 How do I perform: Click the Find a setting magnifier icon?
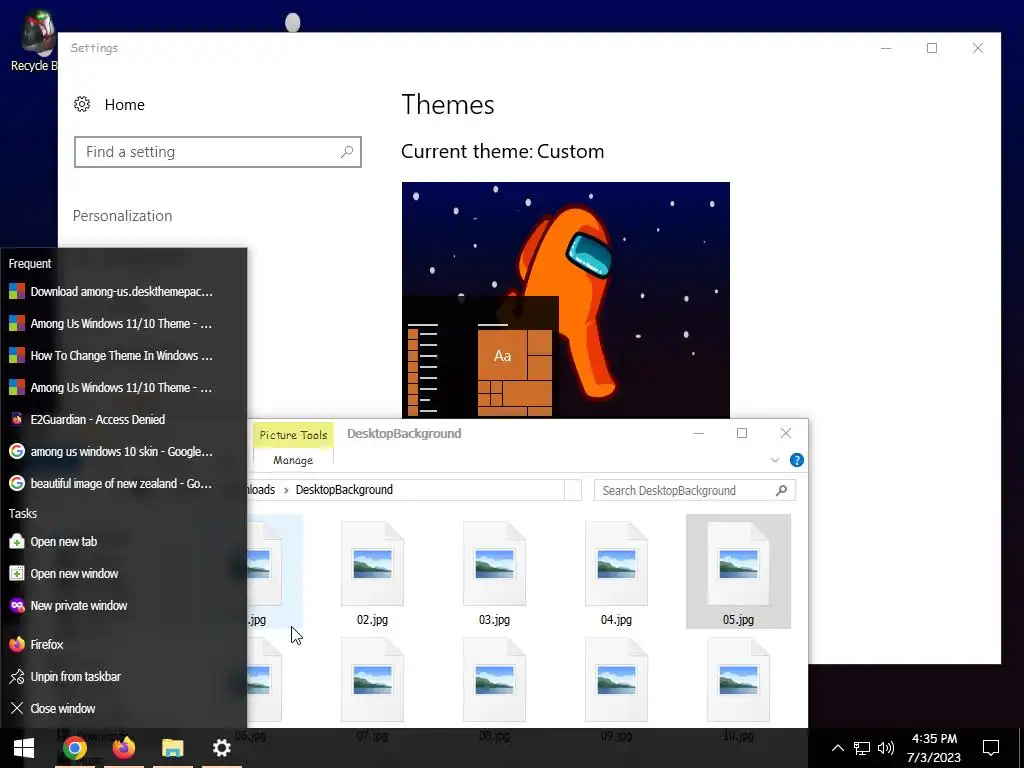pyautogui.click(x=347, y=152)
